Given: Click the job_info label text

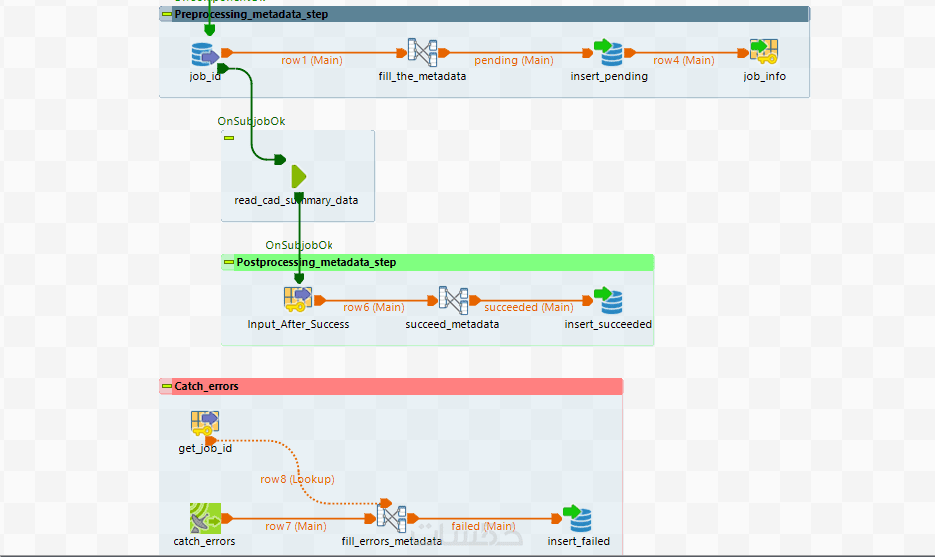Looking at the screenshot, I should tap(764, 76).
